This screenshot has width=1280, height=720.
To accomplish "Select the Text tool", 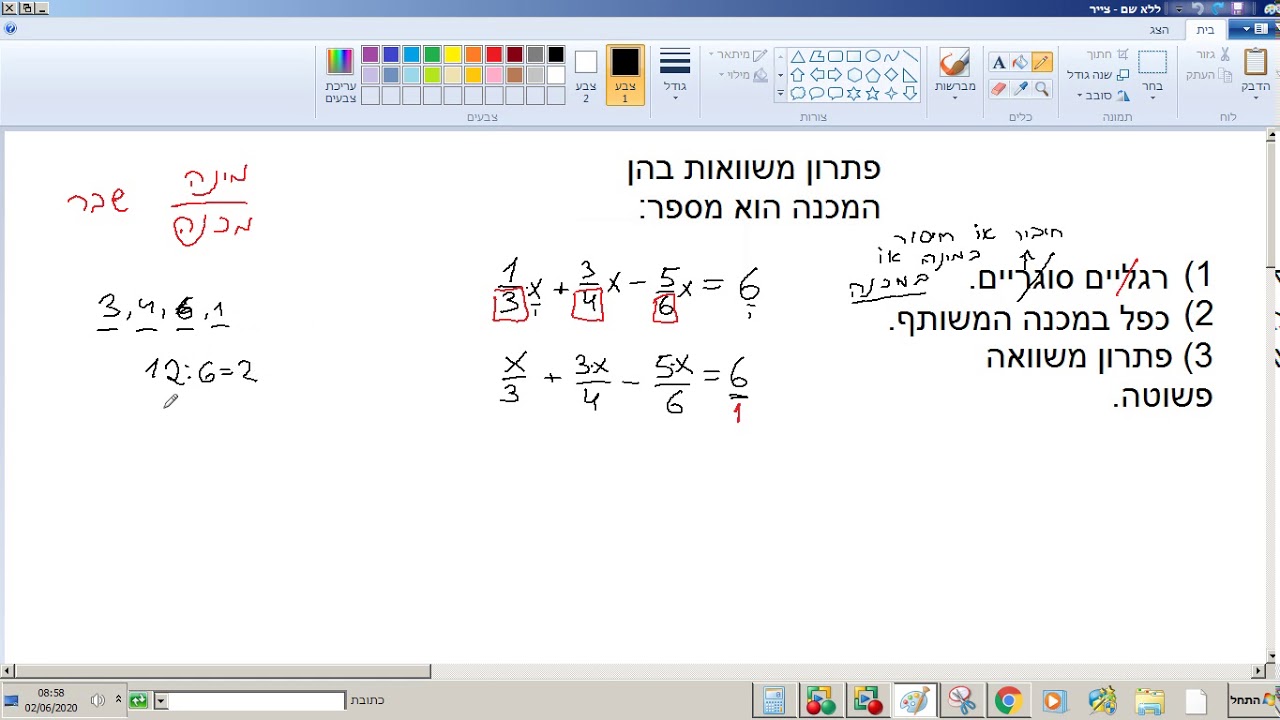I will click(x=998, y=63).
